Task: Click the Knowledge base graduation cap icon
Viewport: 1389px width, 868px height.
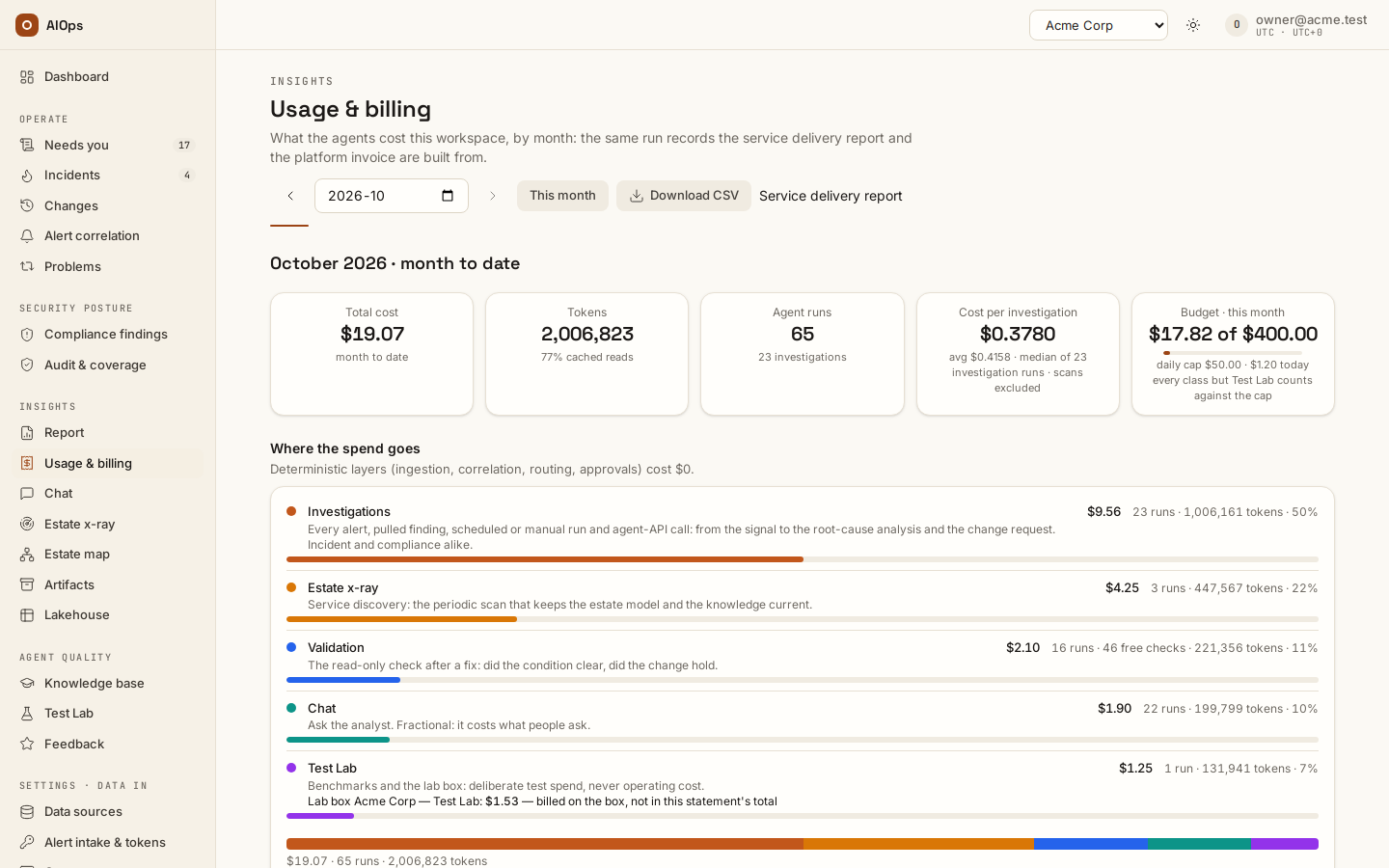Action: pyautogui.click(x=27, y=684)
